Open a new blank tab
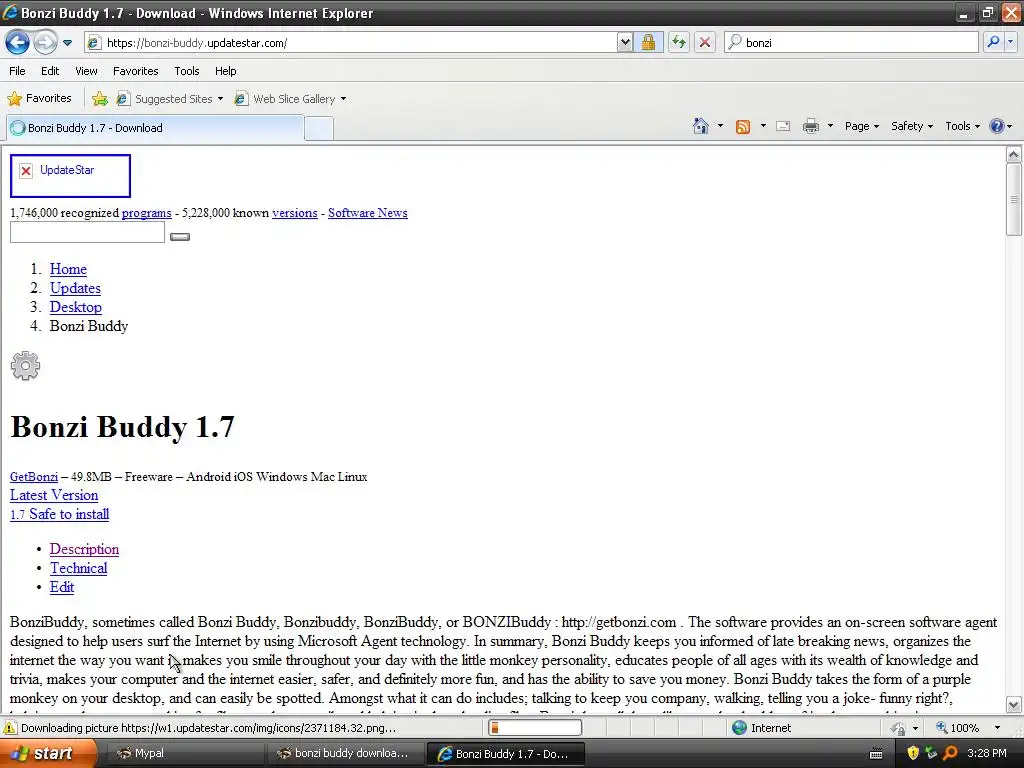 [319, 129]
